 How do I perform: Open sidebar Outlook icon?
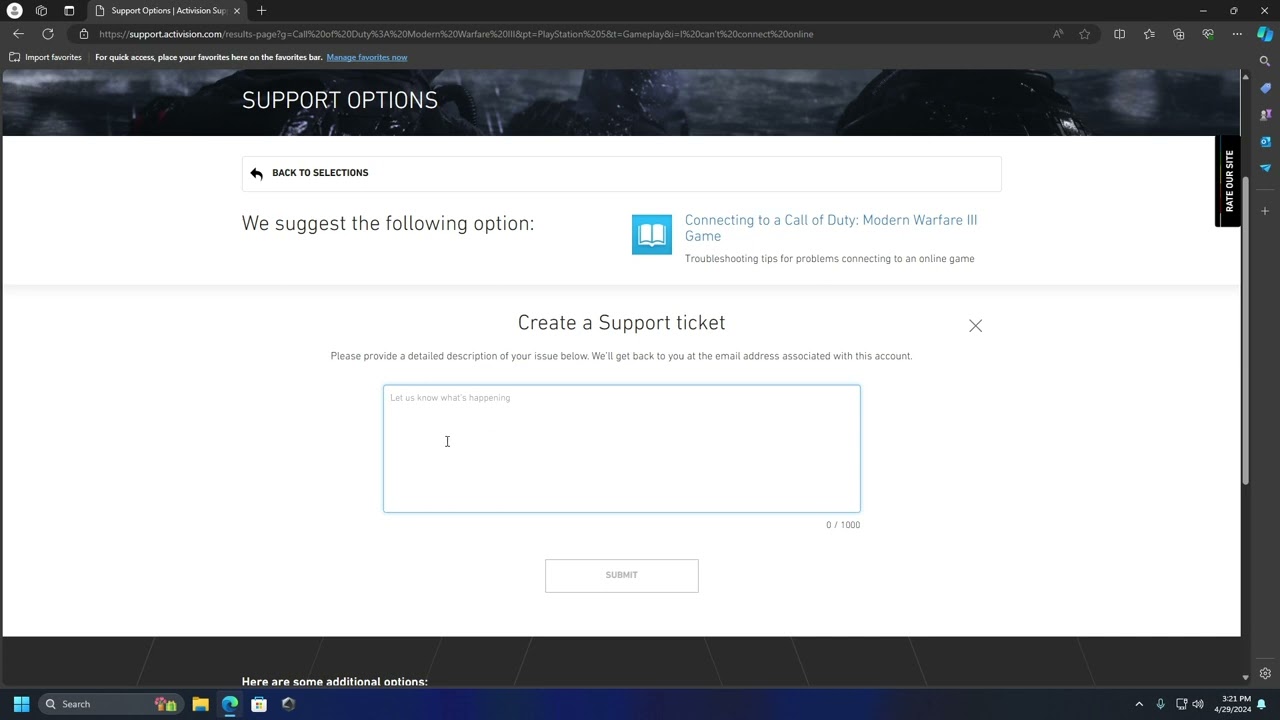(x=1265, y=141)
